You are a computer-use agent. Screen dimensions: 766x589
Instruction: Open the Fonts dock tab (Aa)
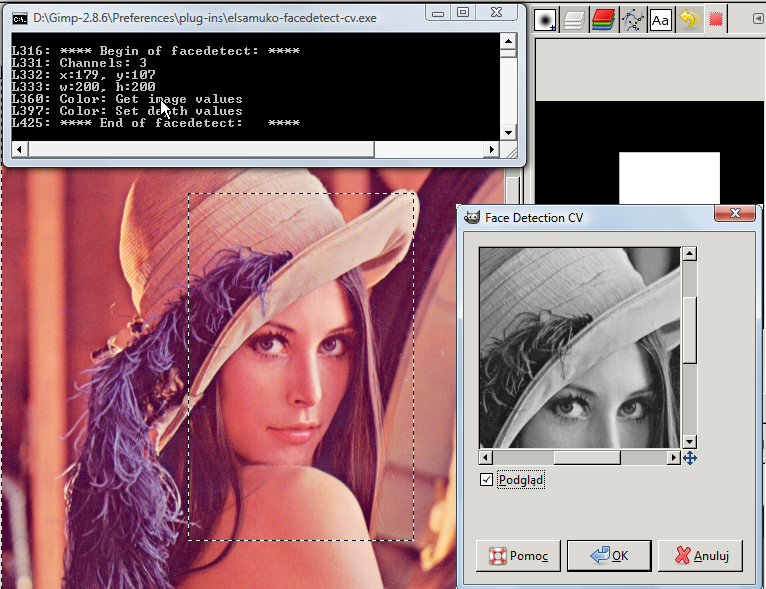660,20
